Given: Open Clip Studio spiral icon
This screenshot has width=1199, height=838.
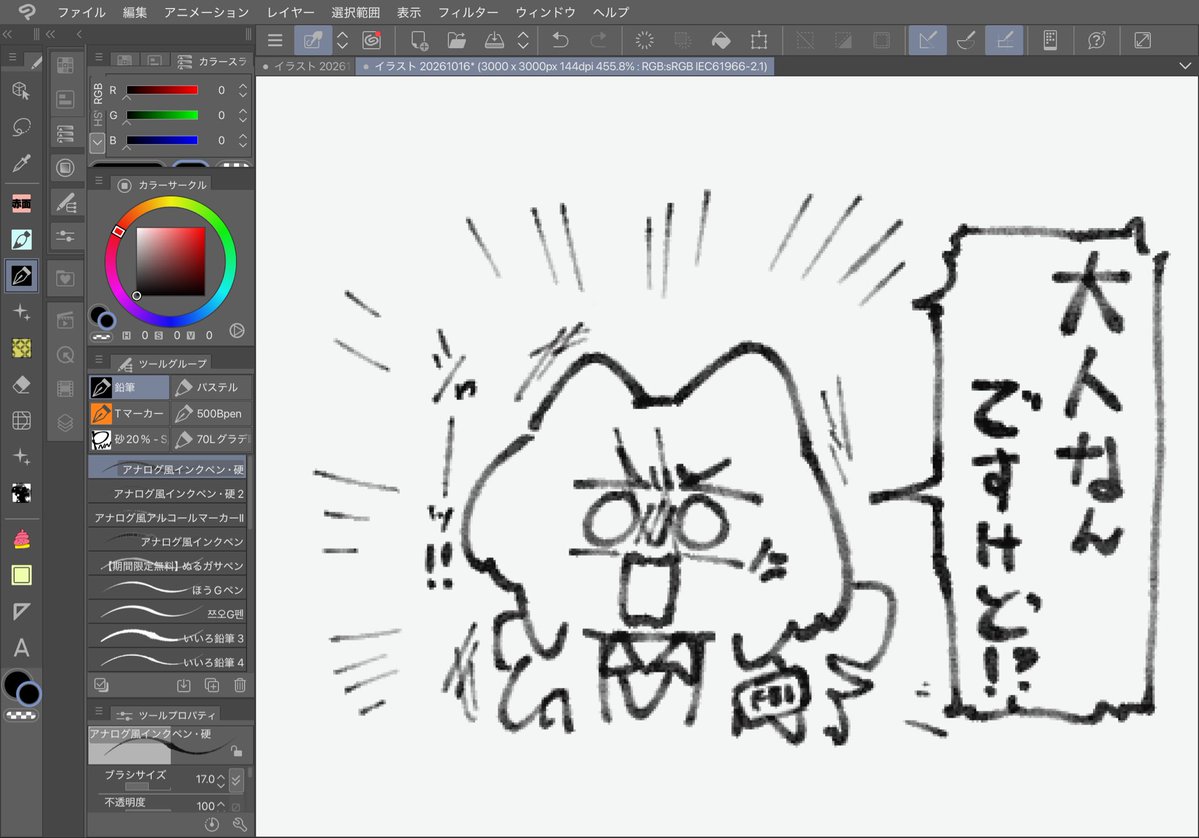Looking at the screenshot, I should (x=372, y=40).
